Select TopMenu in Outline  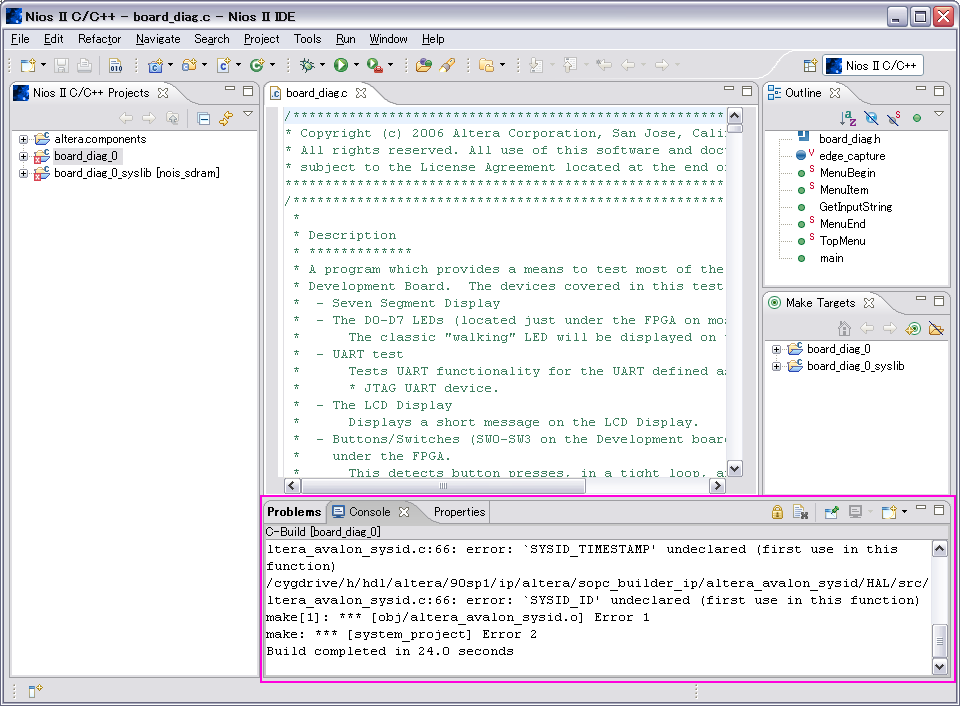[x=842, y=241]
